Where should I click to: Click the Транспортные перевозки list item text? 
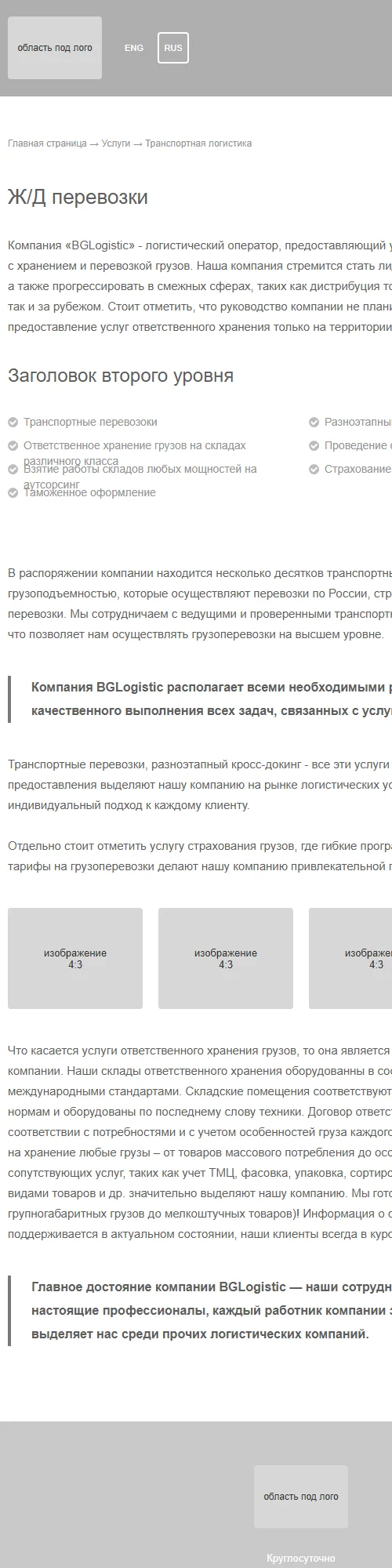90,422
